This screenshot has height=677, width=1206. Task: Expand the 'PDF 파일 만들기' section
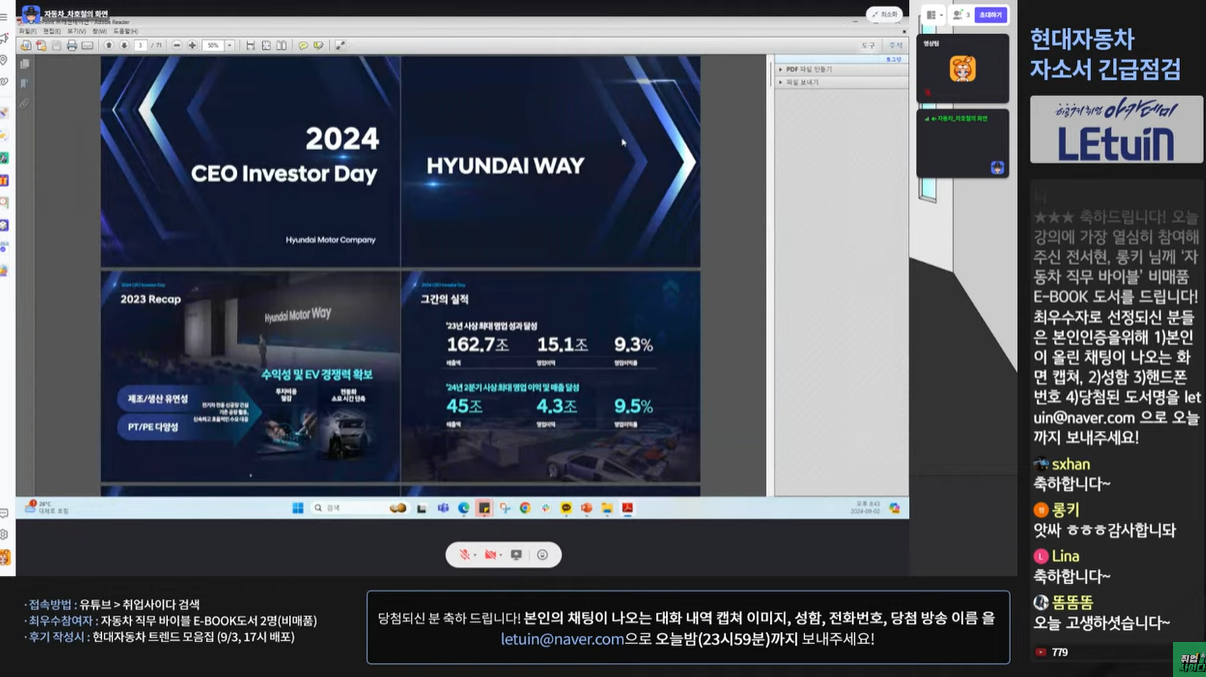pyautogui.click(x=808, y=69)
